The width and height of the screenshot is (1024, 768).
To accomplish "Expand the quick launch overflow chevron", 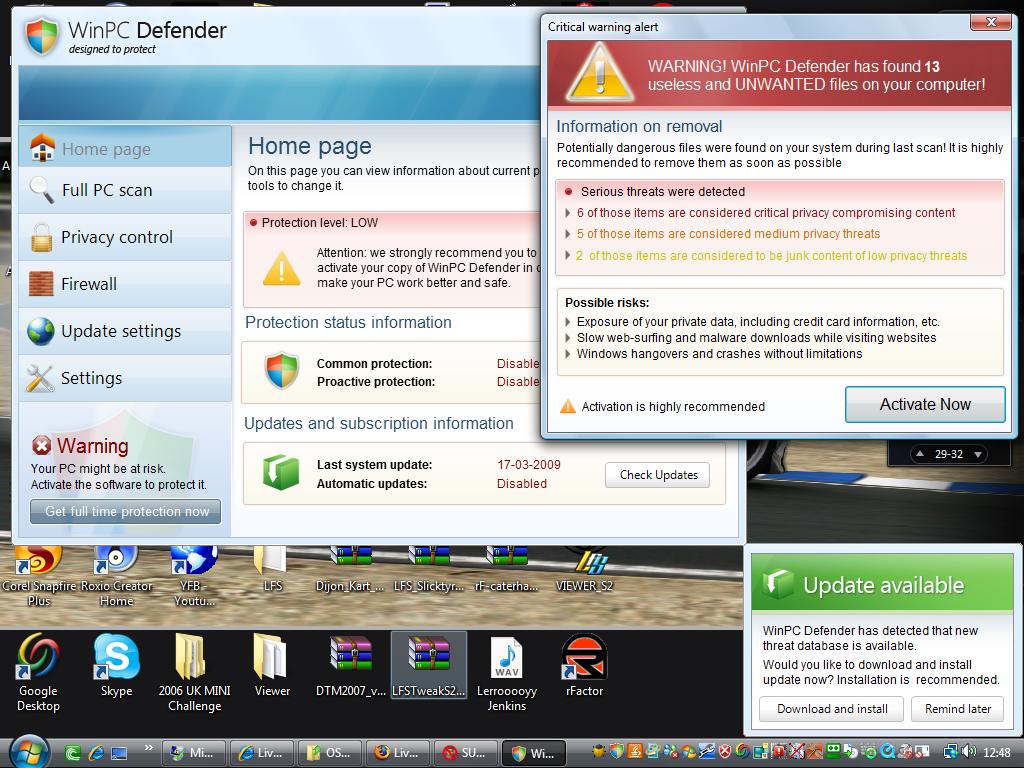I will point(149,748).
